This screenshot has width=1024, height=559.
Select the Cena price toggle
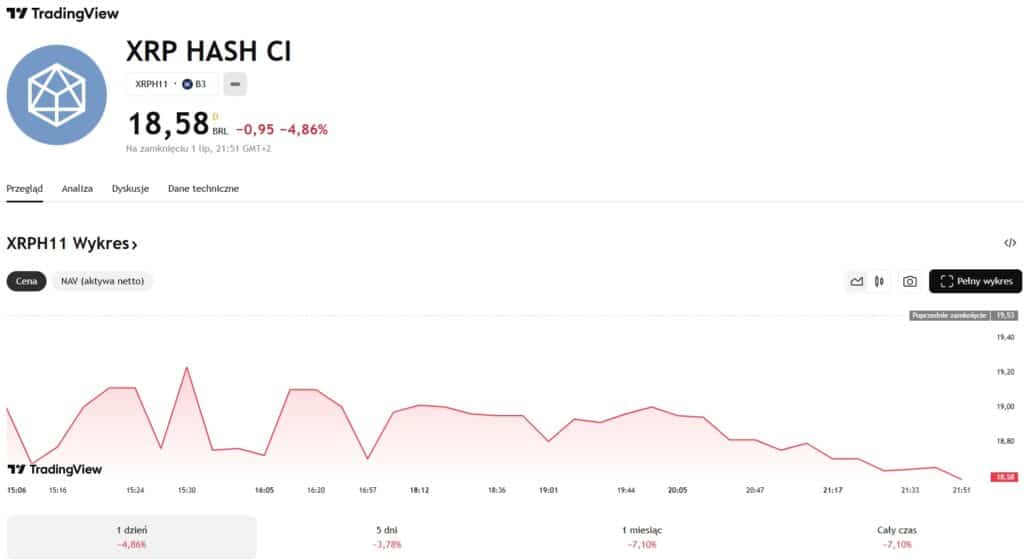pyautogui.click(x=27, y=281)
